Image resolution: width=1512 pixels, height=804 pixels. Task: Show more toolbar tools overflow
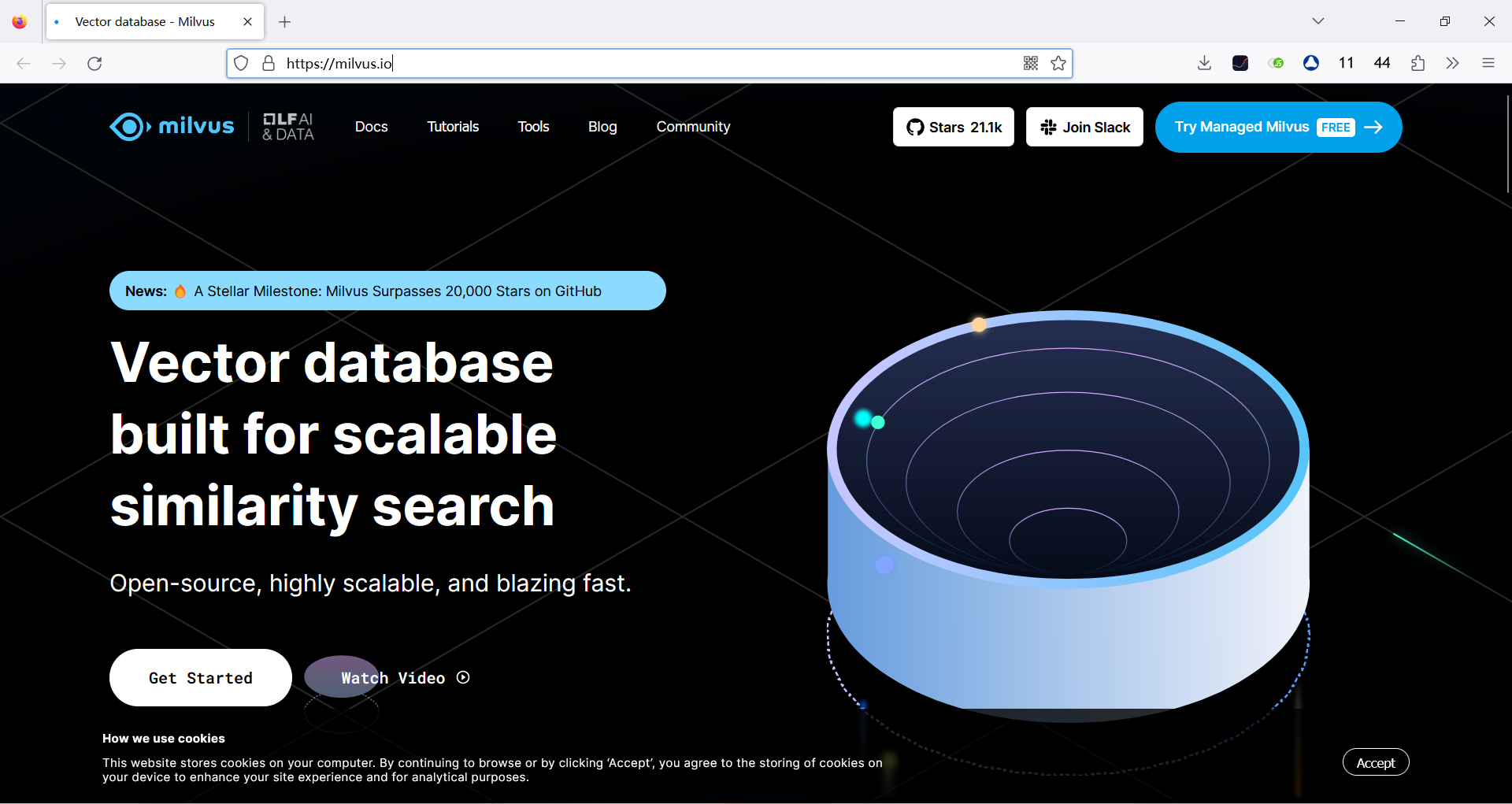point(1453,63)
